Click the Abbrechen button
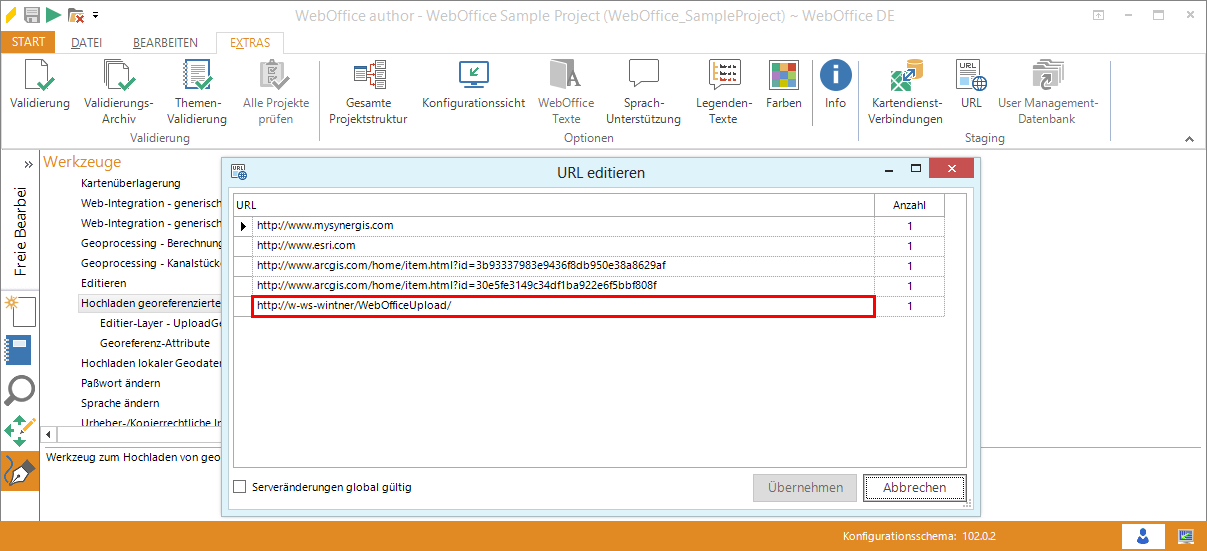Image resolution: width=1207 pixels, height=551 pixels. pyautogui.click(x=914, y=488)
